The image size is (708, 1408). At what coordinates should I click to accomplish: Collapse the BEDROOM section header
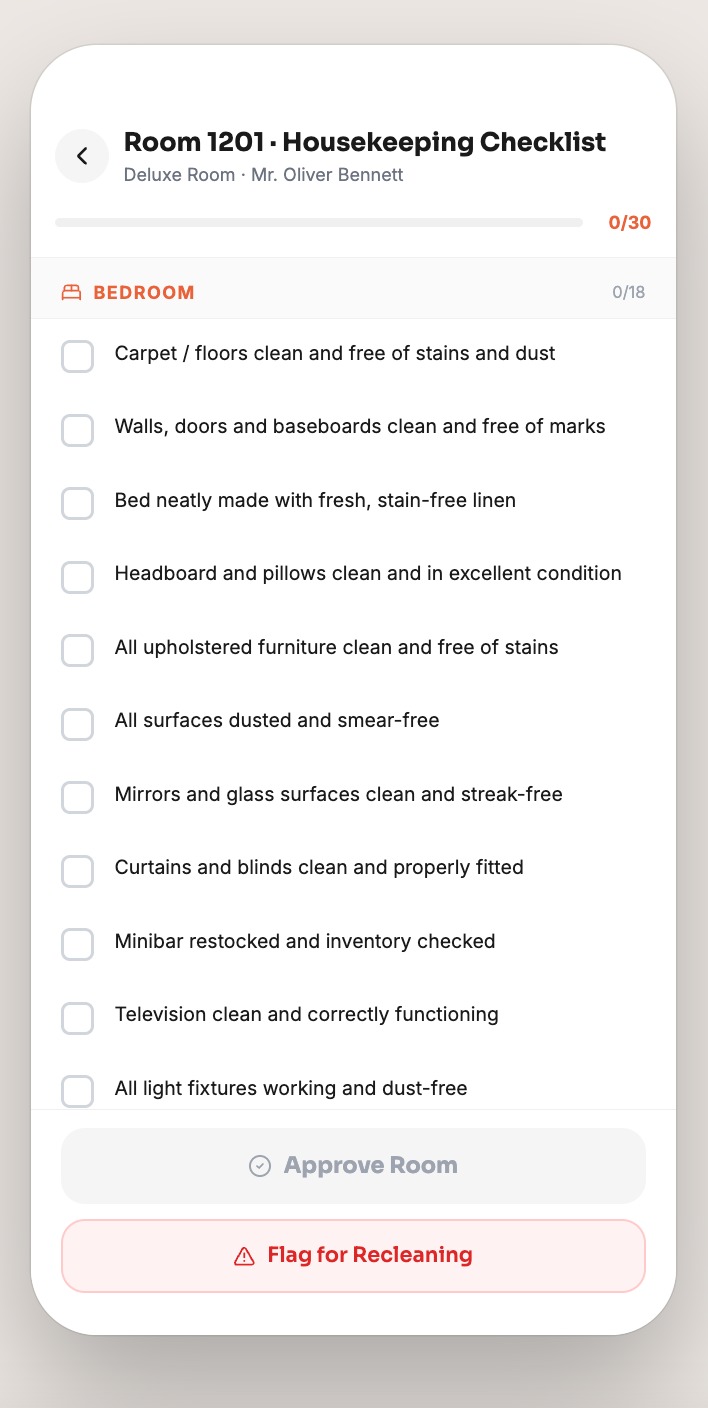point(353,293)
